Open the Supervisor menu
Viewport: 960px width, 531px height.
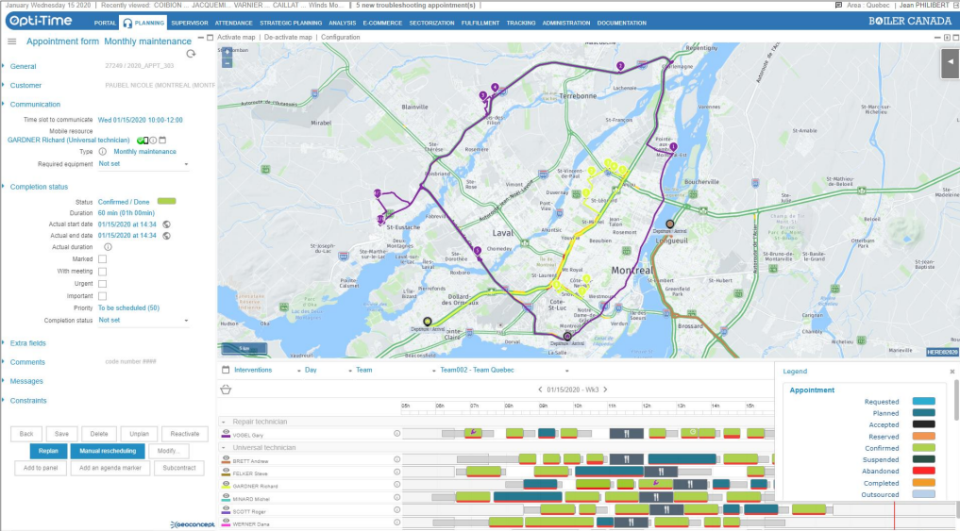tap(190, 23)
